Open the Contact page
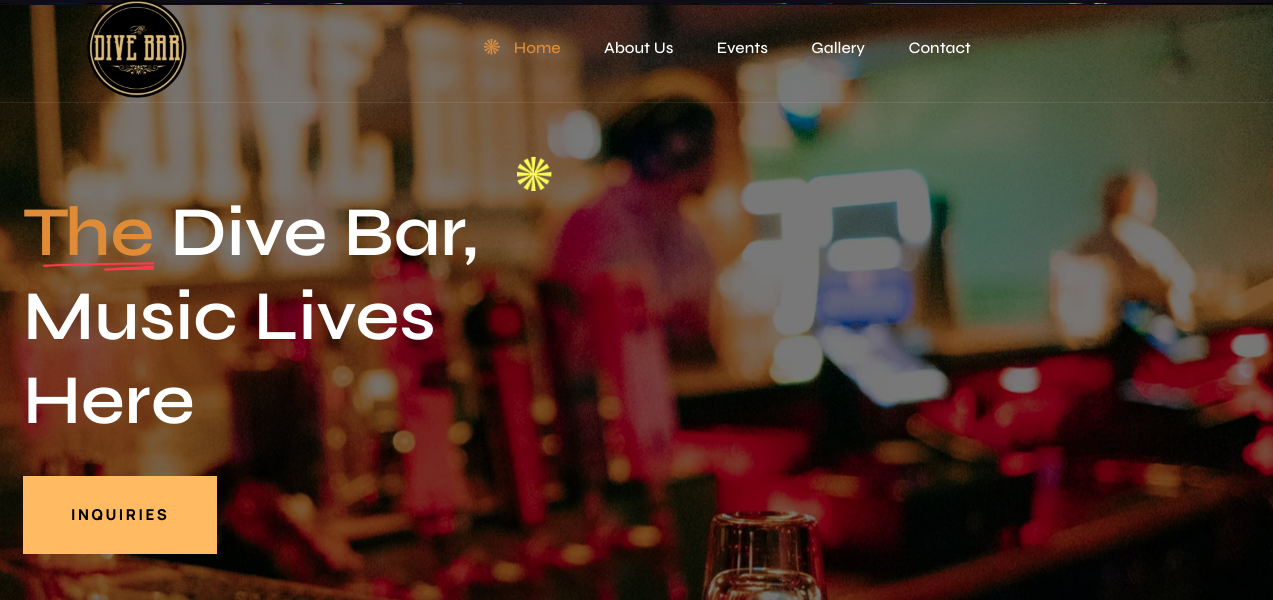The height and width of the screenshot is (600, 1273). pyautogui.click(x=939, y=48)
